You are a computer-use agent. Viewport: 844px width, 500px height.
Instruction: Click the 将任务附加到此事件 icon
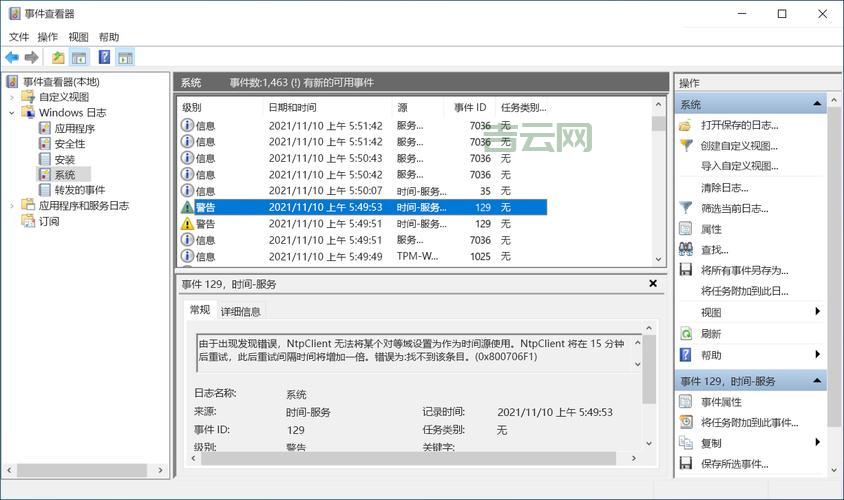tap(686, 422)
